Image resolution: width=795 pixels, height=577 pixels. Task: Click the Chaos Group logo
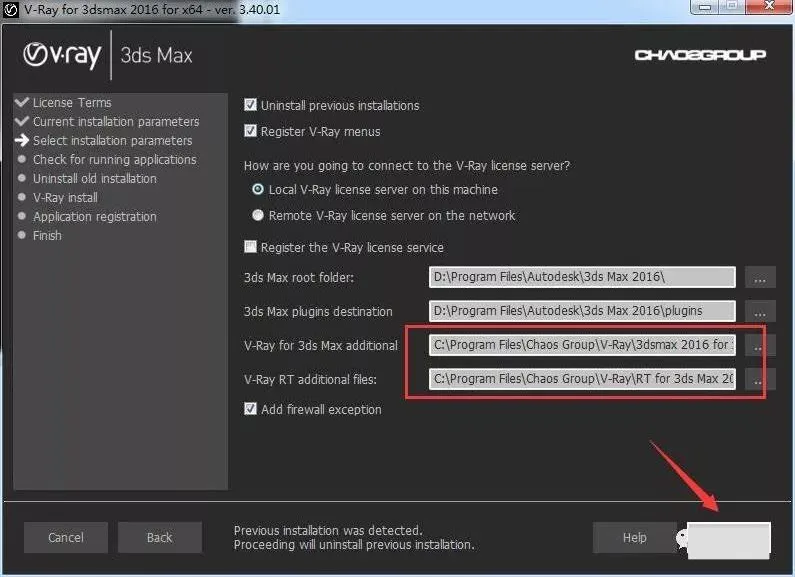tap(700, 55)
